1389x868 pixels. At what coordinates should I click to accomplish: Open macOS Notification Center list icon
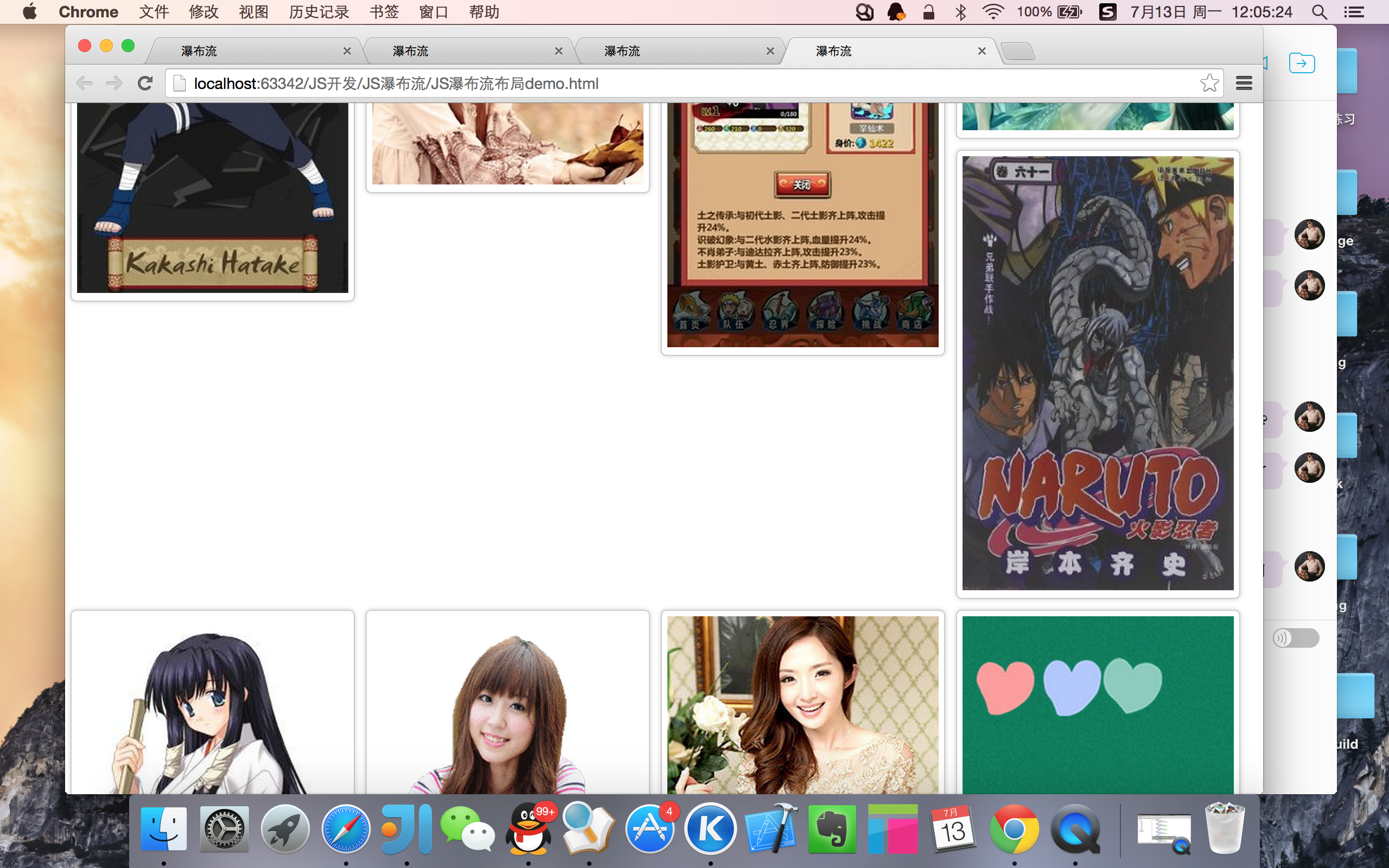pyautogui.click(x=1354, y=12)
